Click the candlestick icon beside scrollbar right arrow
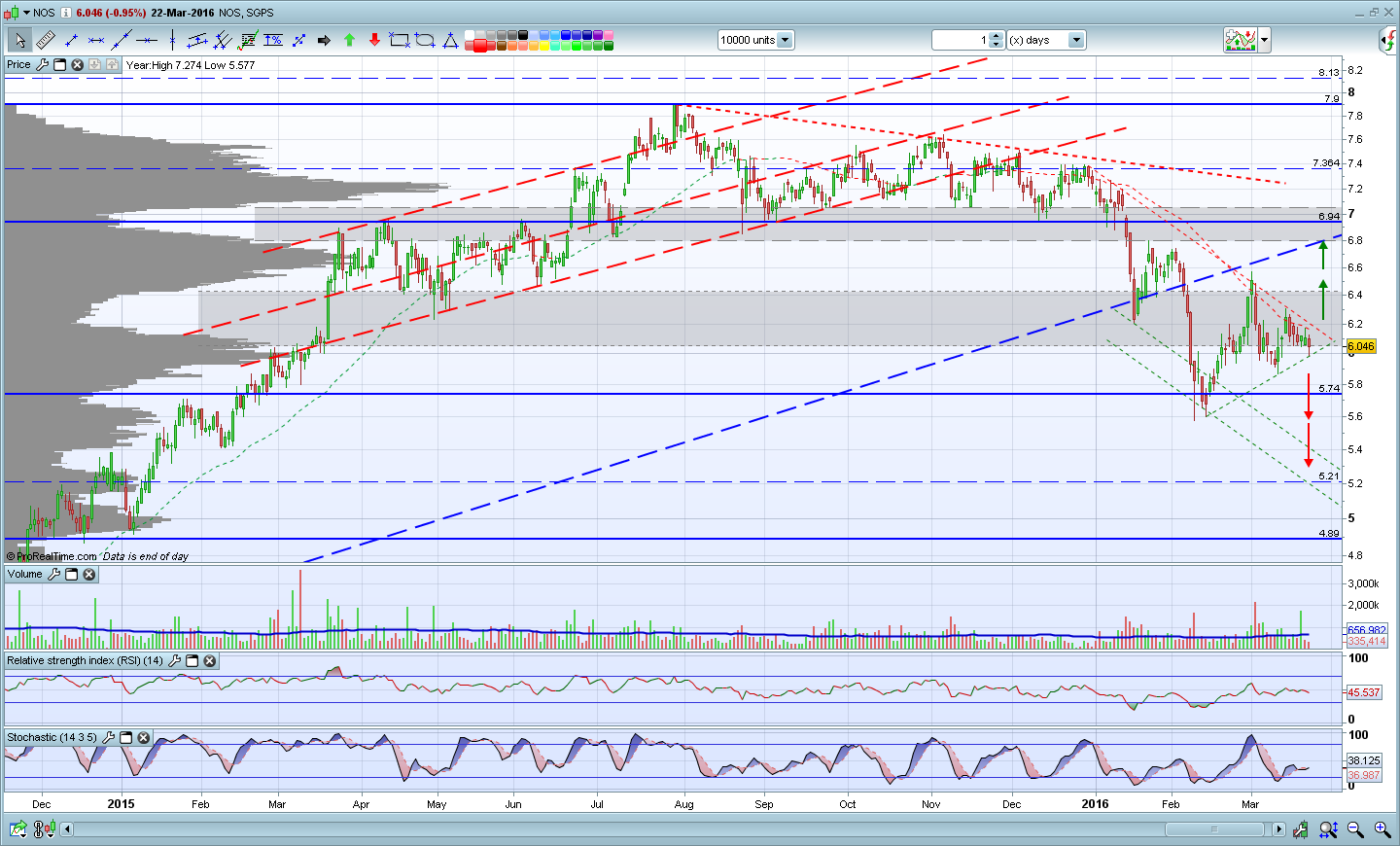 1301,829
